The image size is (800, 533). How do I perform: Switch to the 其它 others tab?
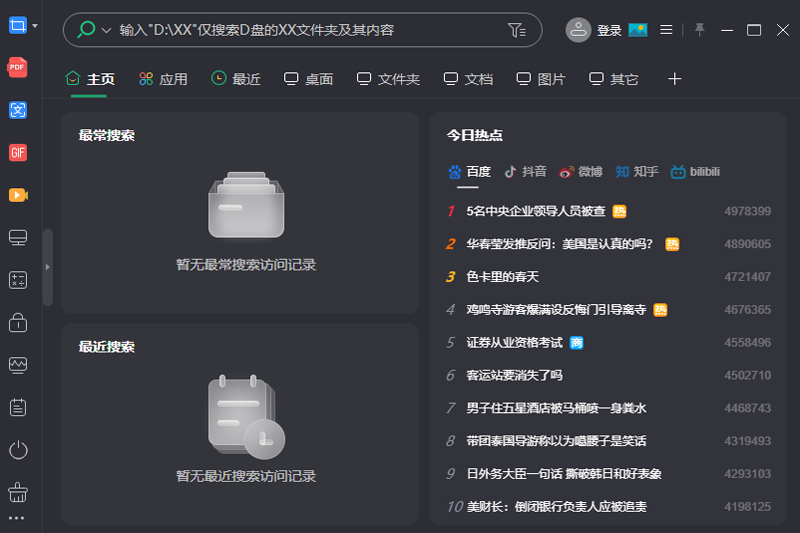613,79
